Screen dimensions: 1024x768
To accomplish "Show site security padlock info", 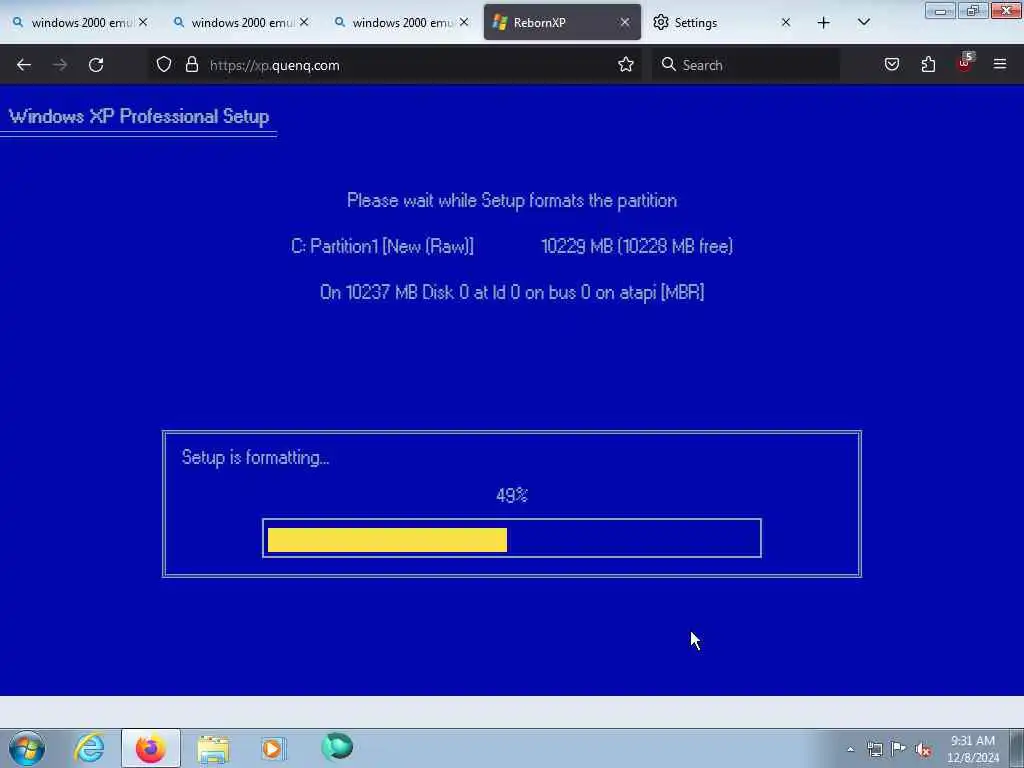I will click(x=191, y=64).
